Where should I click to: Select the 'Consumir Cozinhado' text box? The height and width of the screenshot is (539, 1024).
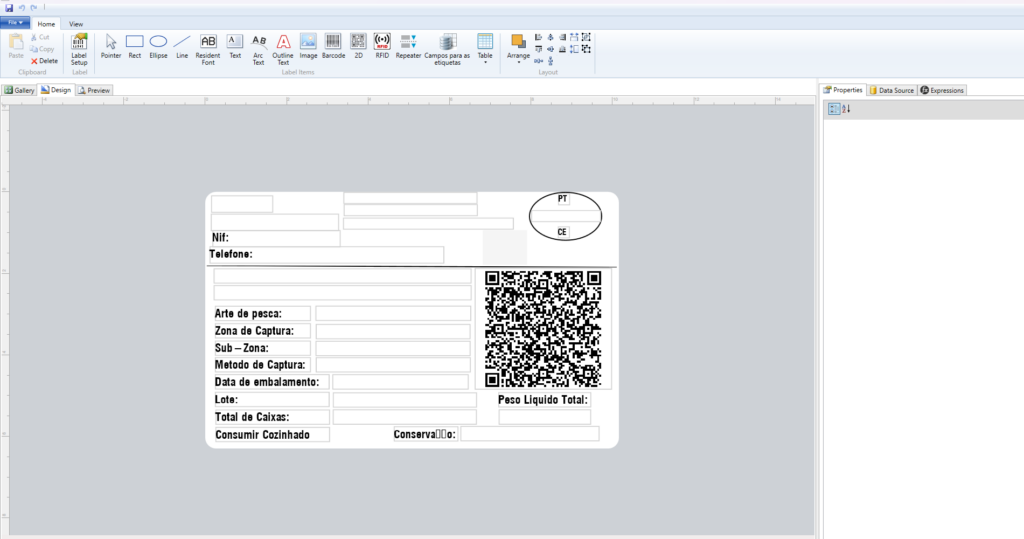[272, 434]
